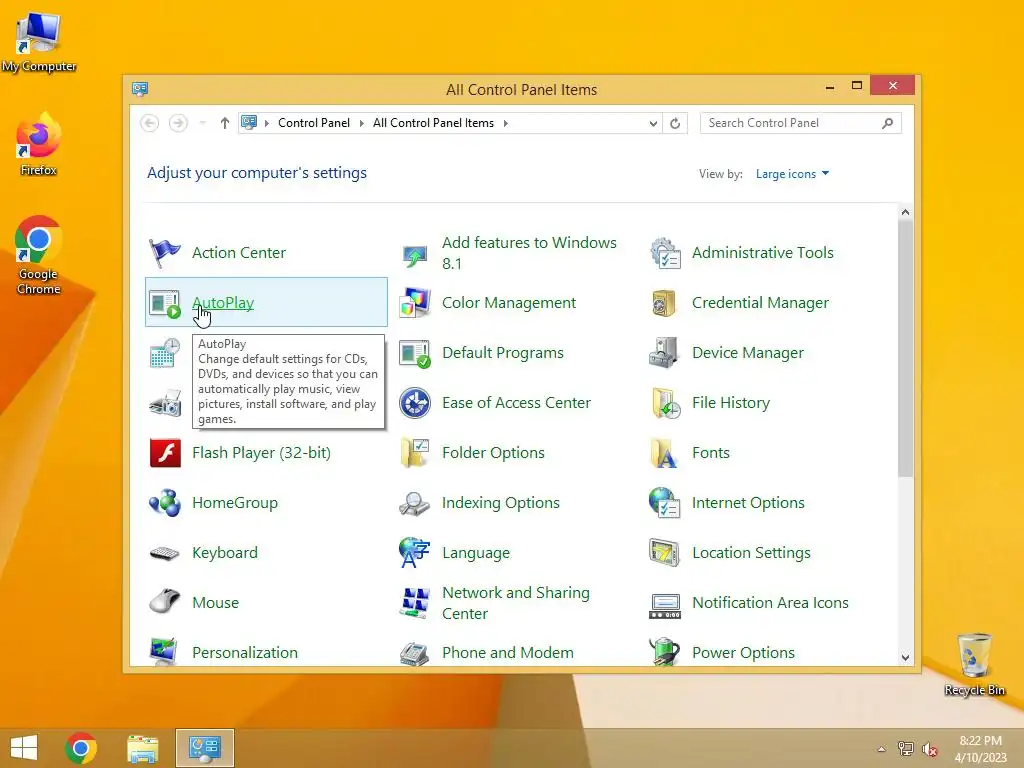1024x768 pixels.
Task: Show hidden tray icons arrow
Action: 882,749
